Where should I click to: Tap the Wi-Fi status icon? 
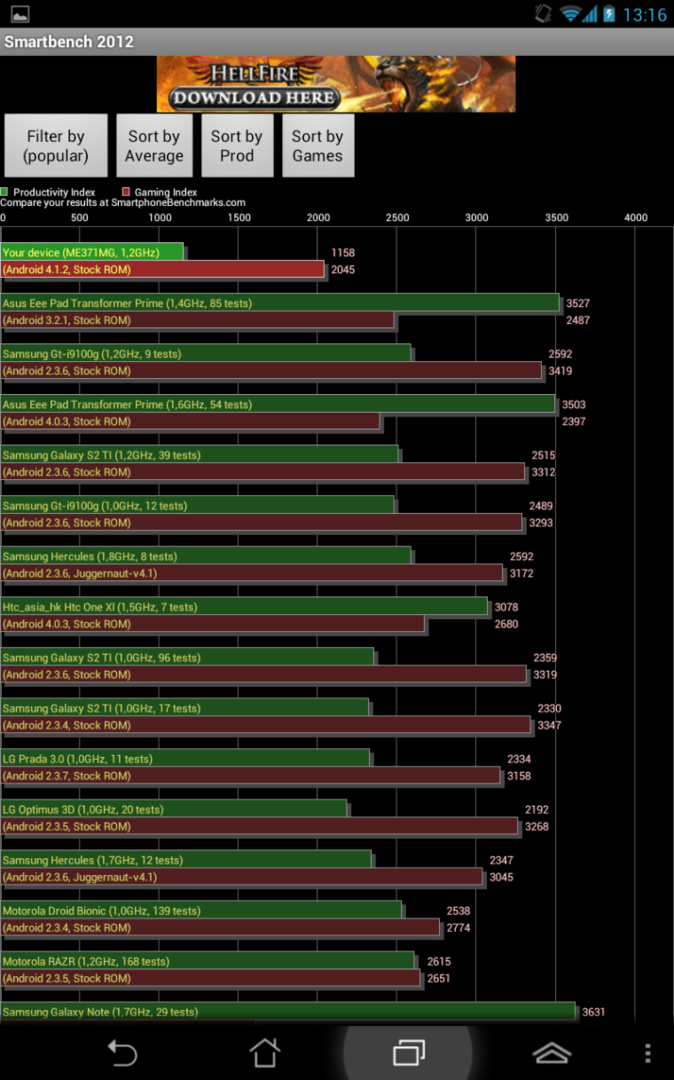tap(571, 14)
